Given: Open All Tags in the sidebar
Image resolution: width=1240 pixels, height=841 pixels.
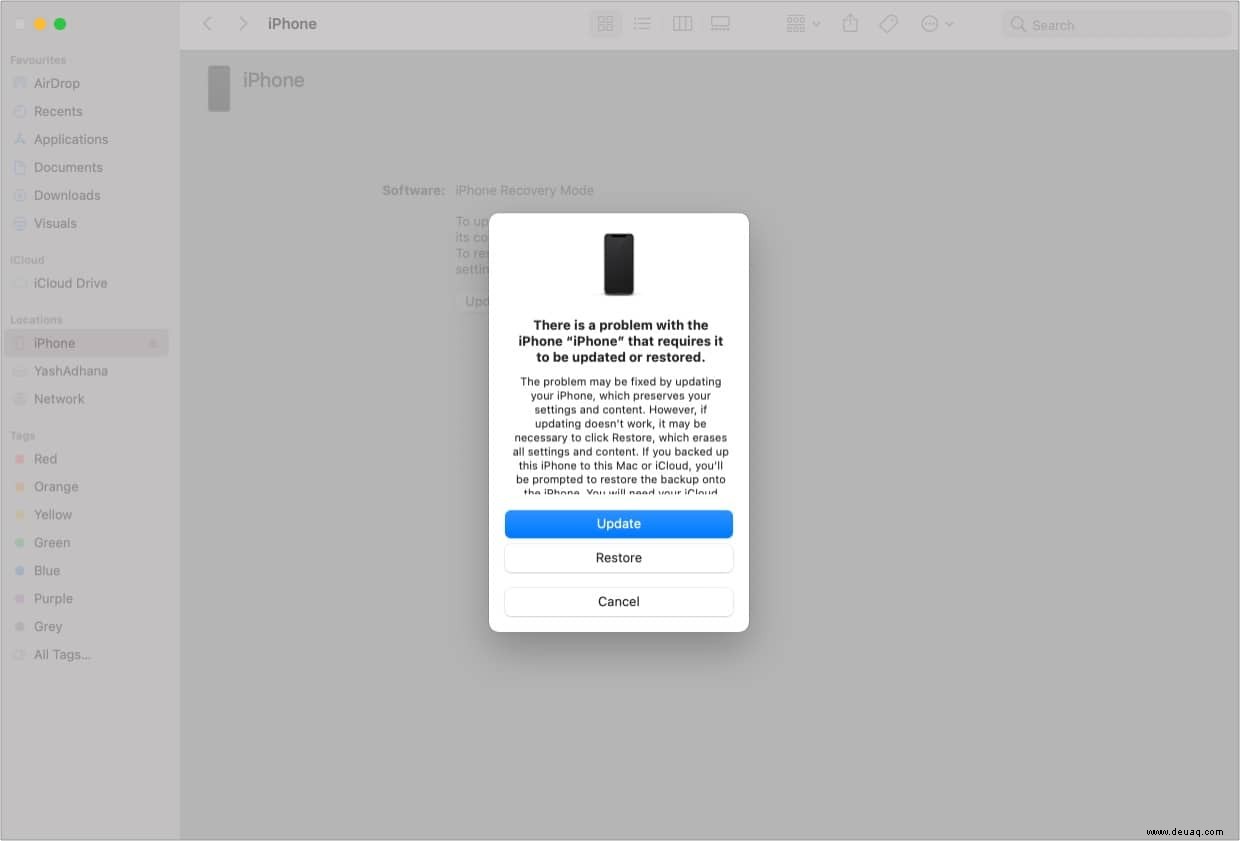Looking at the screenshot, I should [84, 655].
